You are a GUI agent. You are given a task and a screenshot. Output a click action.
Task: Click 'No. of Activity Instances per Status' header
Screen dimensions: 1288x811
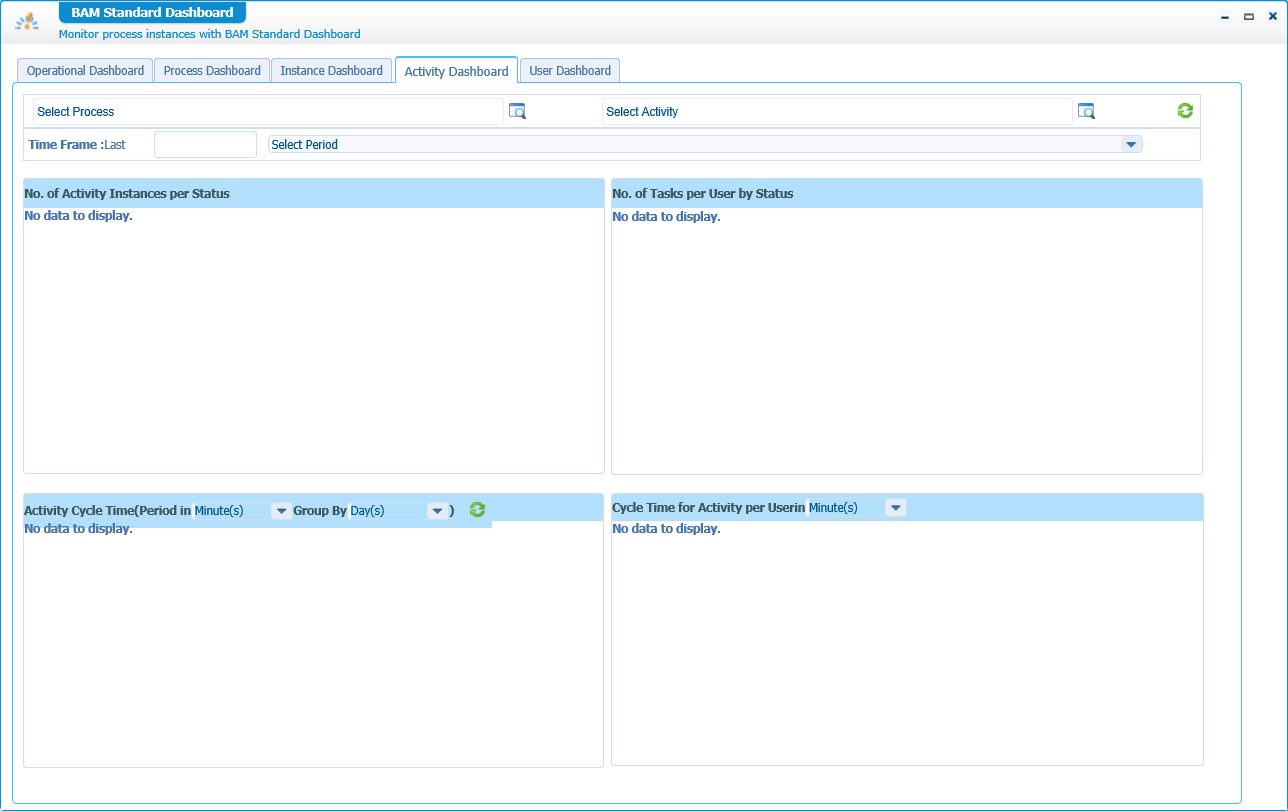tap(127, 194)
